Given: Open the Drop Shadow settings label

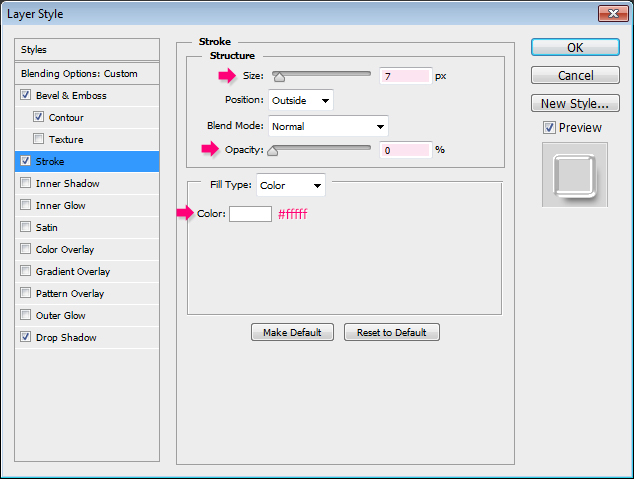Looking at the screenshot, I should (x=66, y=337).
